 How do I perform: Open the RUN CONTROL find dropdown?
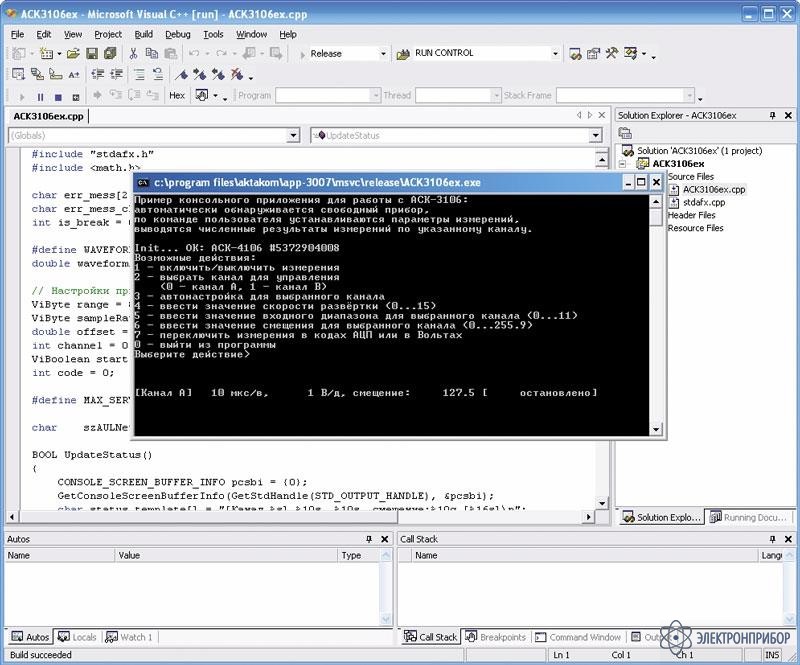point(555,54)
